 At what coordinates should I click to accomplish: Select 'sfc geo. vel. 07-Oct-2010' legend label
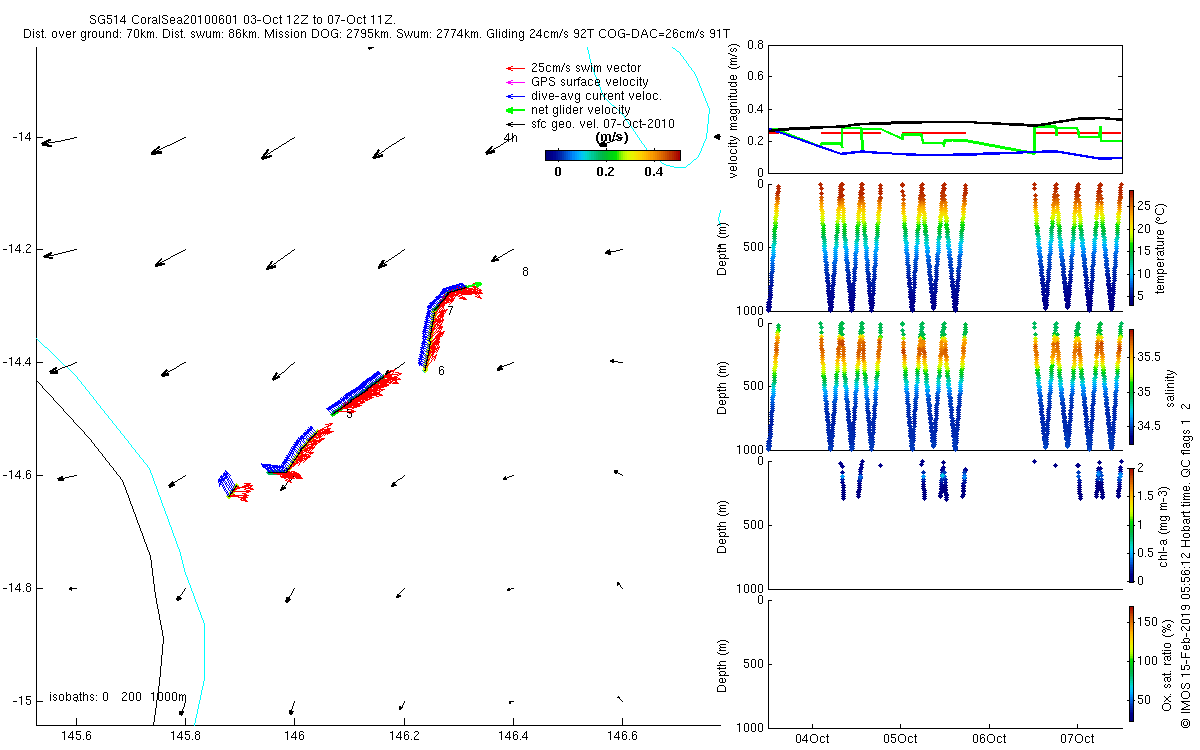pos(603,124)
